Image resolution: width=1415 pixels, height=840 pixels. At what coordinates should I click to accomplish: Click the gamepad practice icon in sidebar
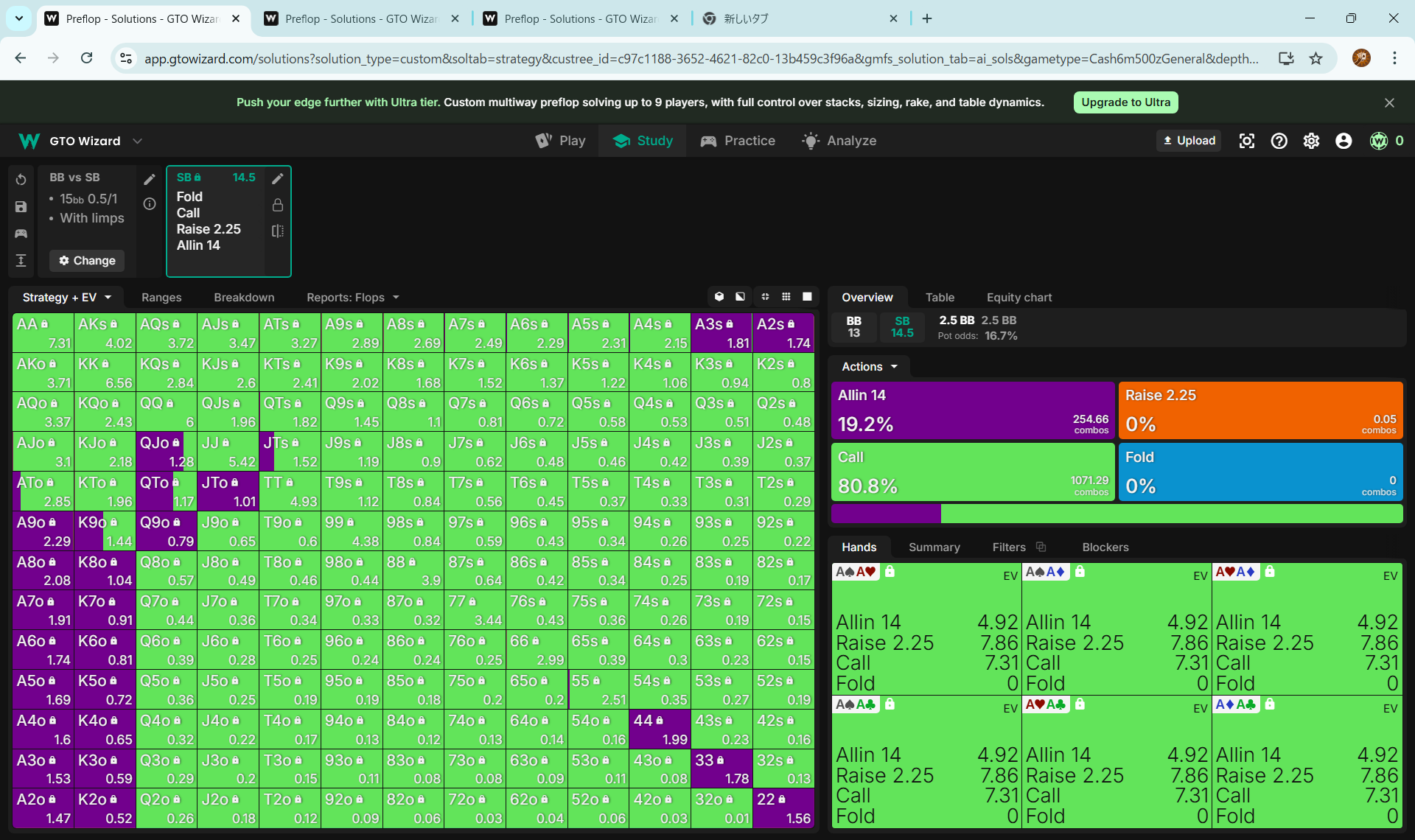pos(21,234)
